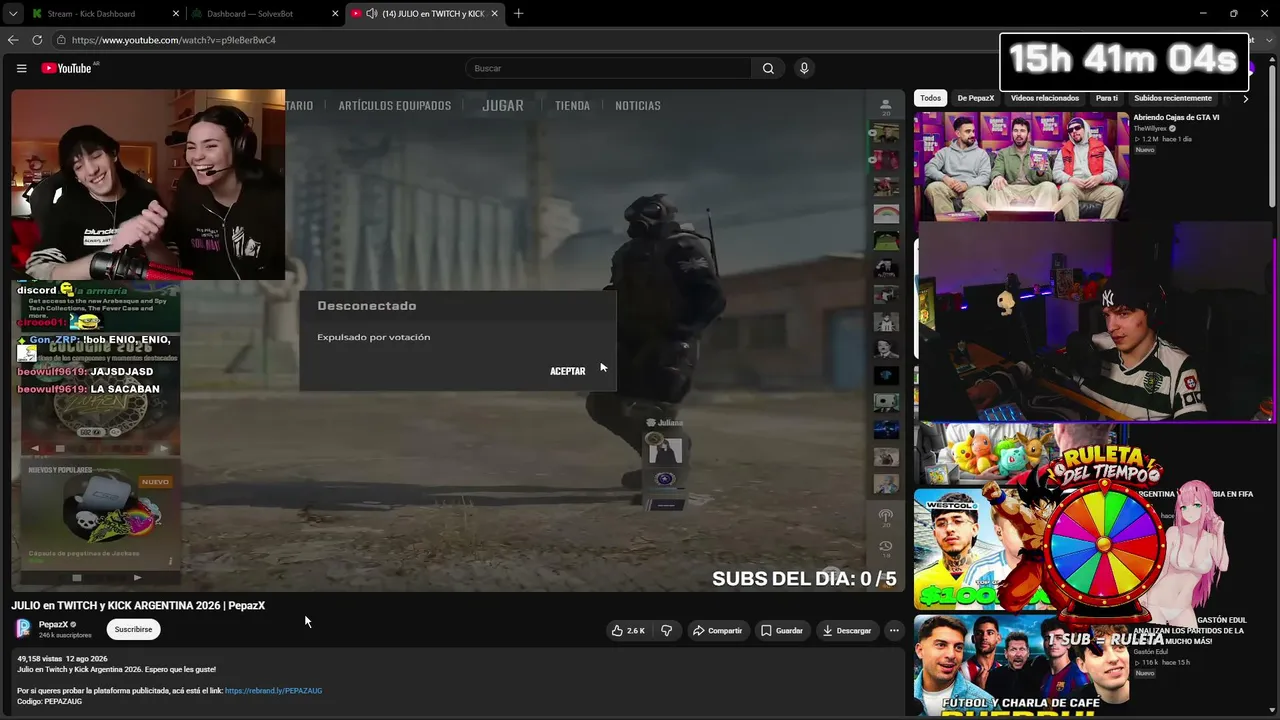Show more filter chips with the right arrow
Screen dimensions: 1280x720
1245,98
